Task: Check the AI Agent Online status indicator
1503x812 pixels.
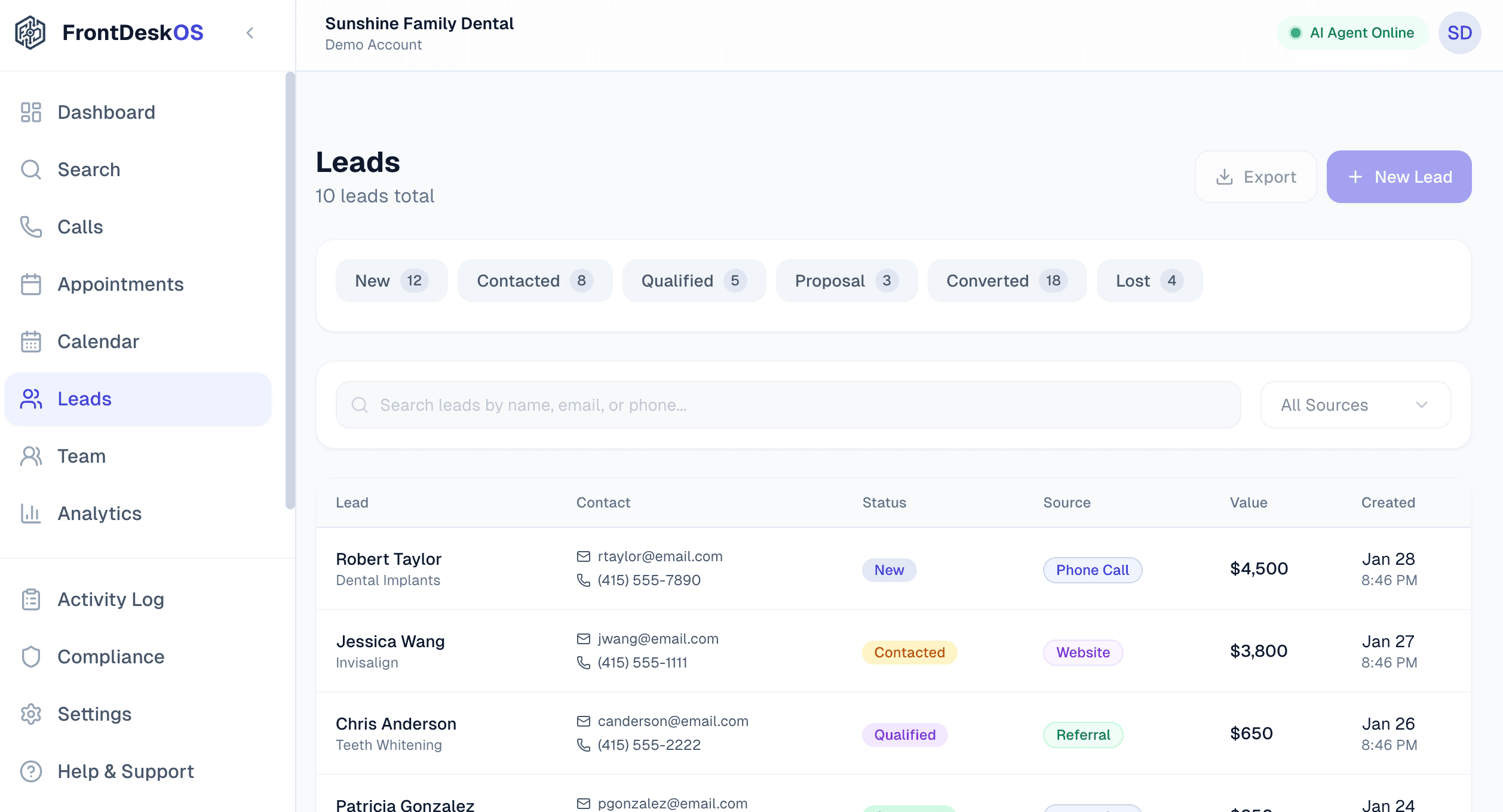Action: pyautogui.click(x=1351, y=33)
